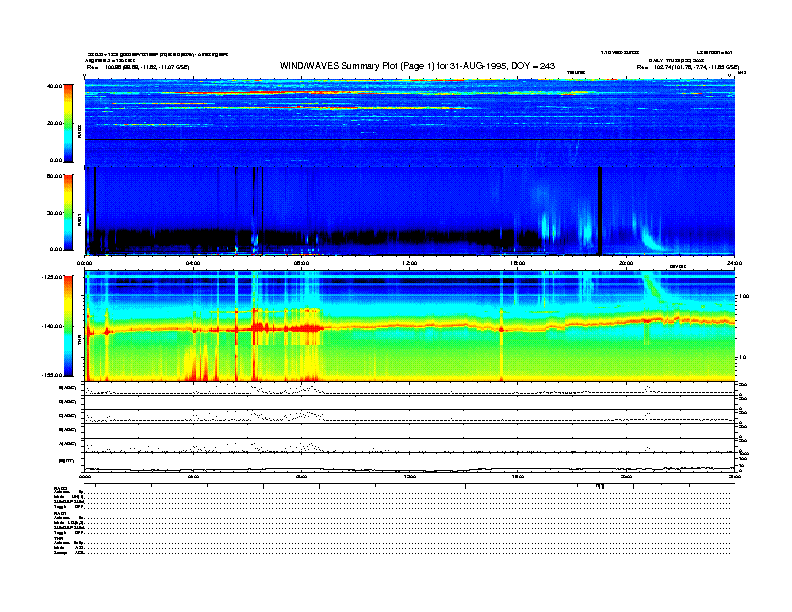This screenshot has width=792, height=612.
Task: Click the 30.00 label on RAD1 scale
Action: click(x=54, y=213)
